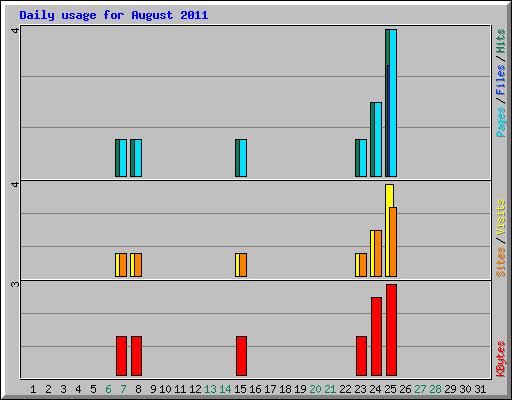Click the cyan Pages bar for day 8
Screen dimensions: 512x400
[x=138, y=158]
